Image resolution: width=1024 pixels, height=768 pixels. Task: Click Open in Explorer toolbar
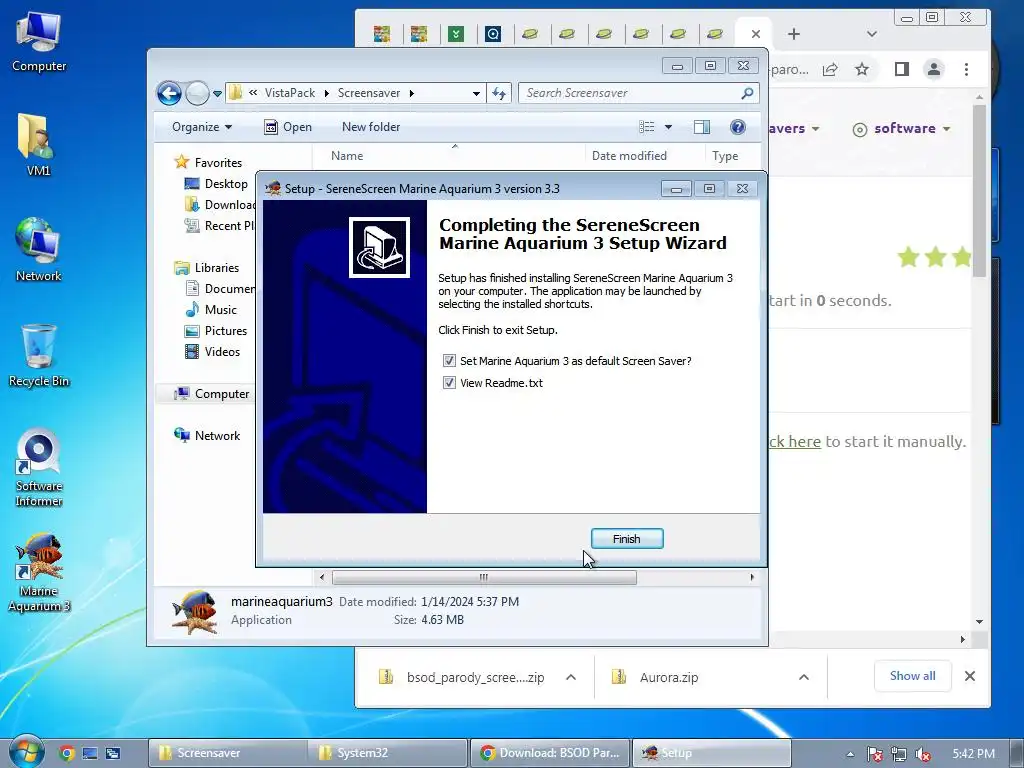pos(287,127)
